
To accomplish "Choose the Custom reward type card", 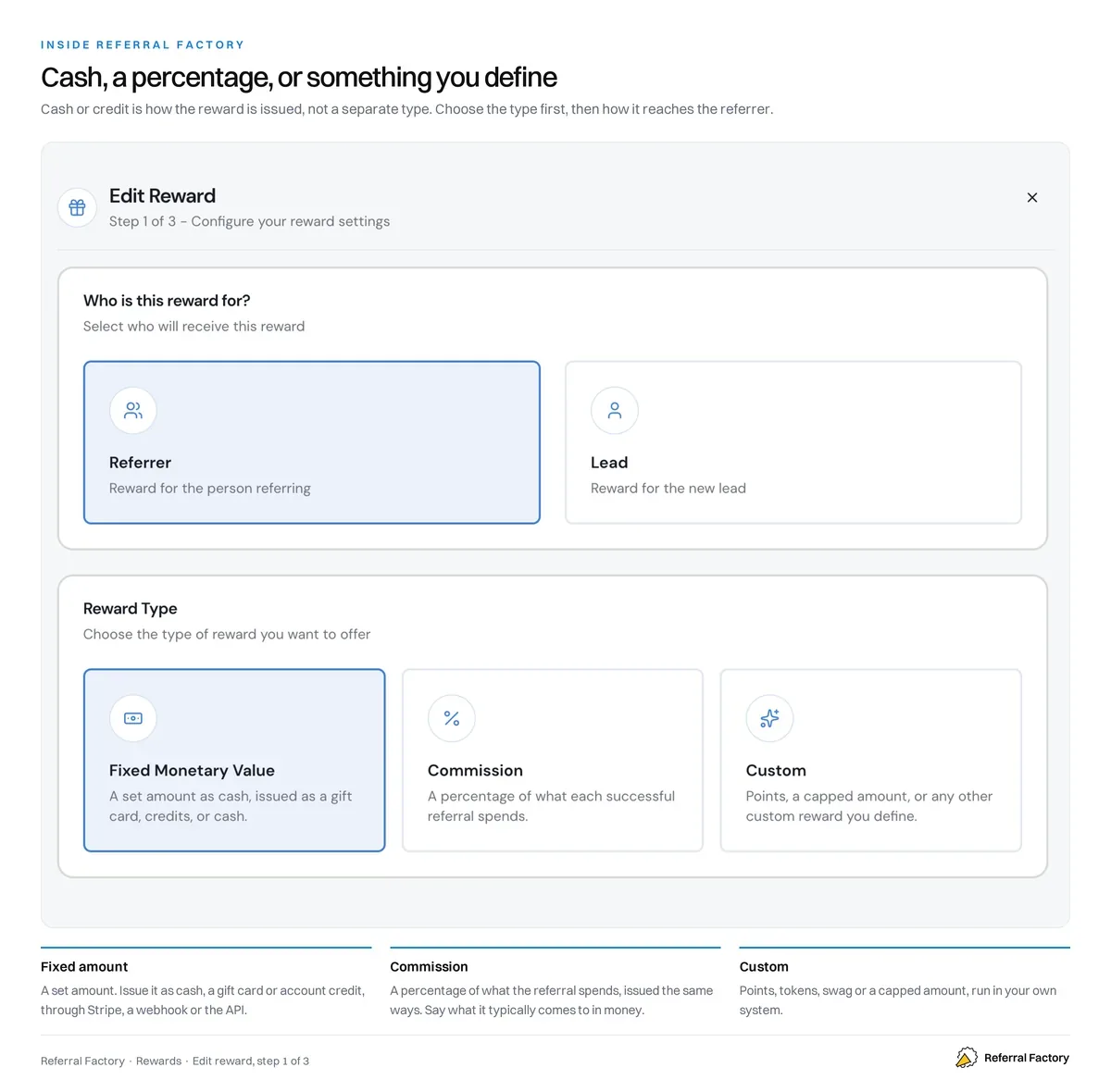I will click(x=871, y=760).
